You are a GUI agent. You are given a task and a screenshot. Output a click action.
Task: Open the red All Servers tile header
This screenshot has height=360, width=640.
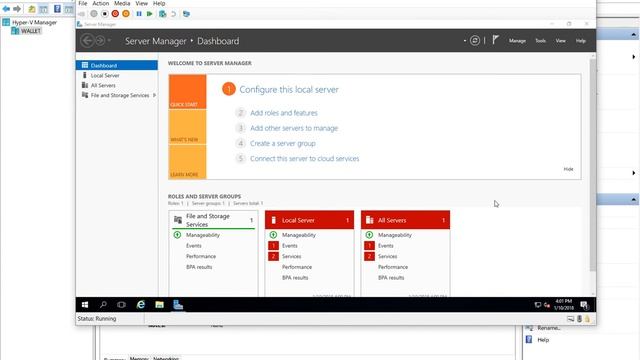click(405, 220)
